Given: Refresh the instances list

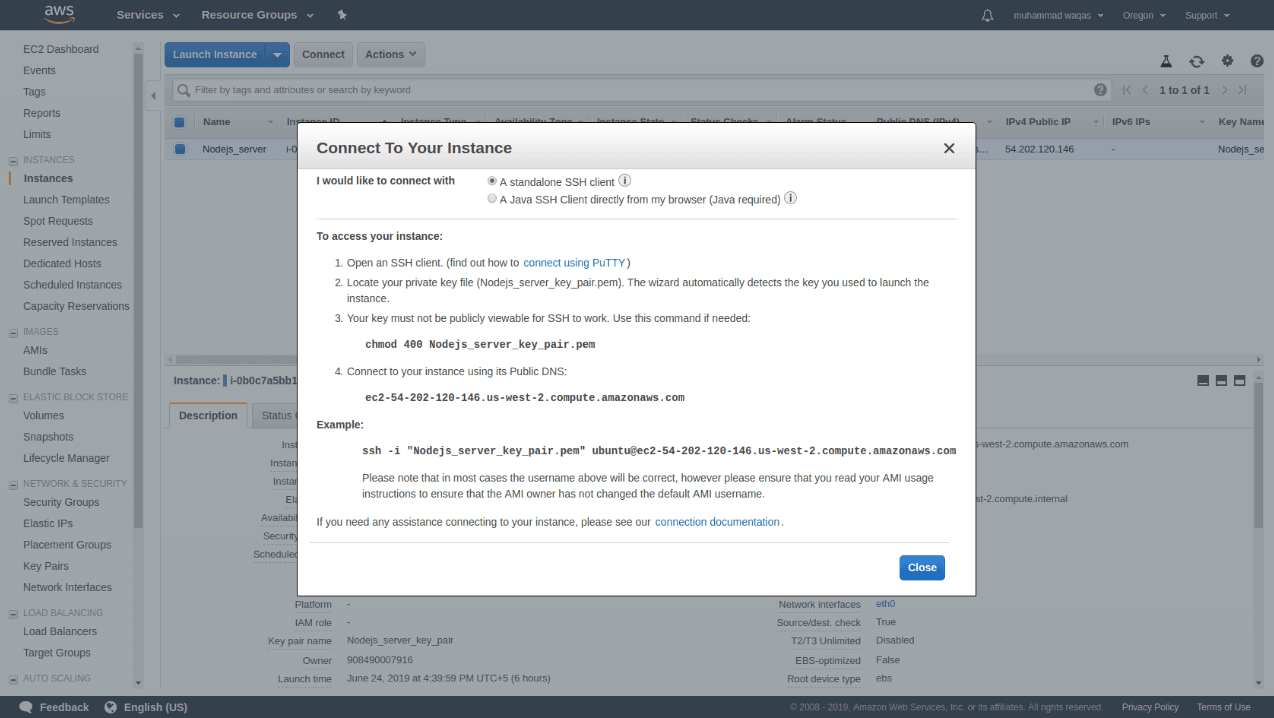Looking at the screenshot, I should coord(1197,61).
